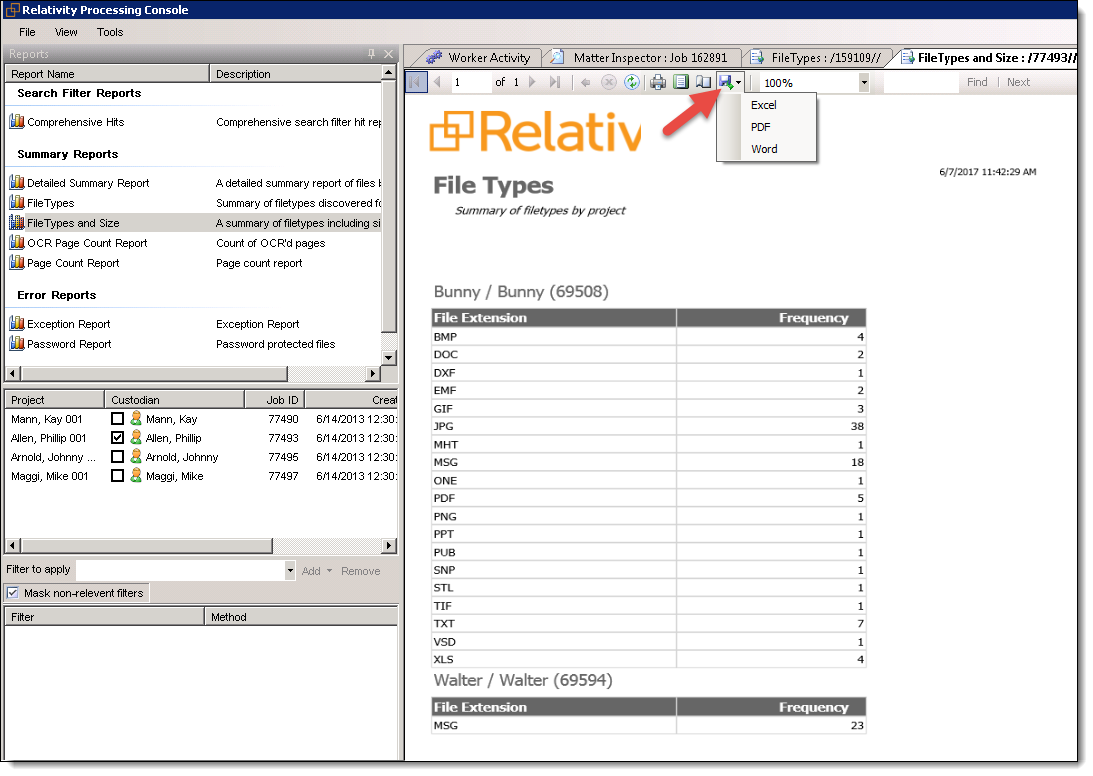This screenshot has width=1093, height=776.
Task: Check the checkbox for custodian Mann, Kay
Action: 117,418
